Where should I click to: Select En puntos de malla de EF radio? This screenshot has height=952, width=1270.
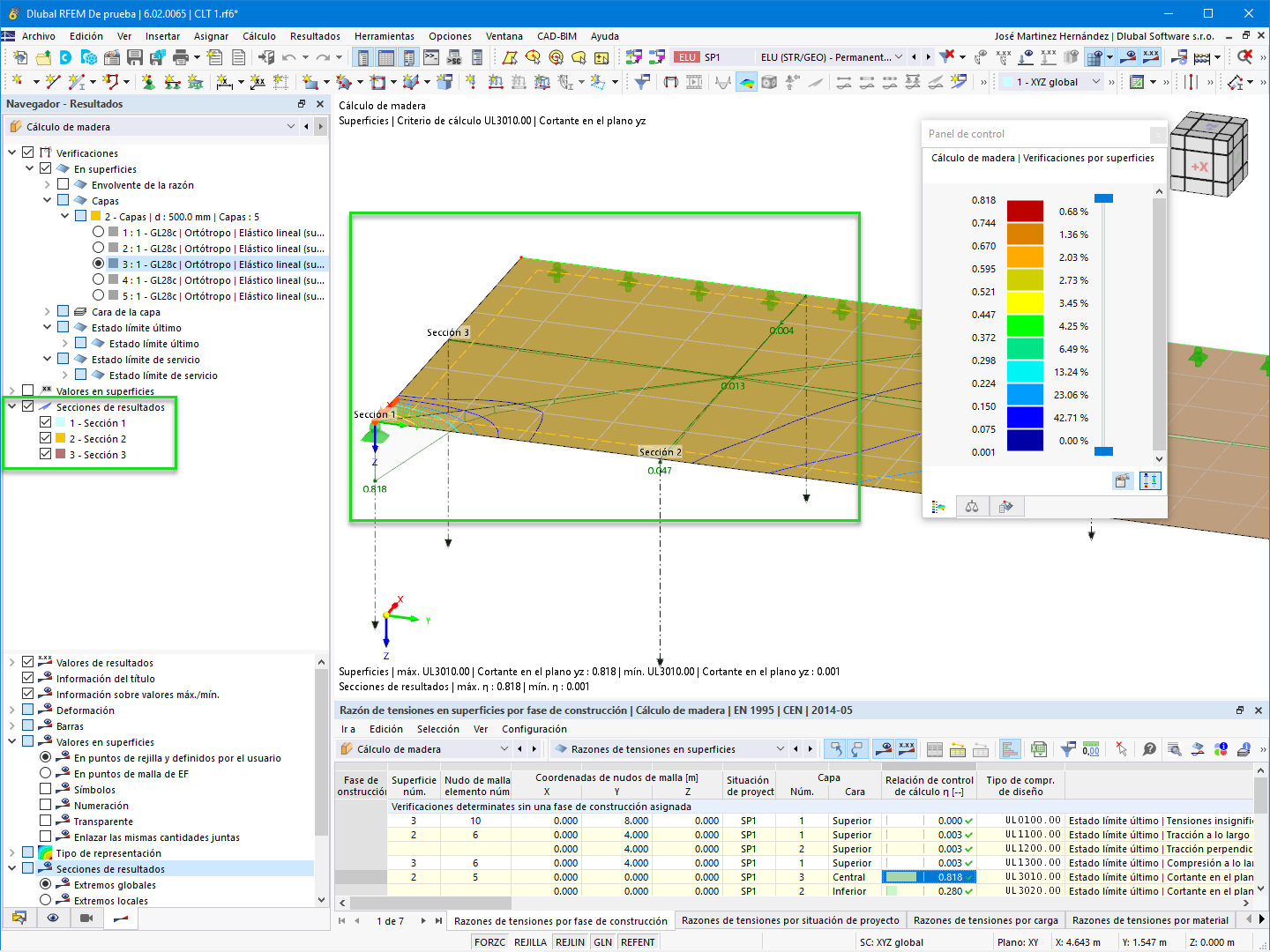click(46, 773)
